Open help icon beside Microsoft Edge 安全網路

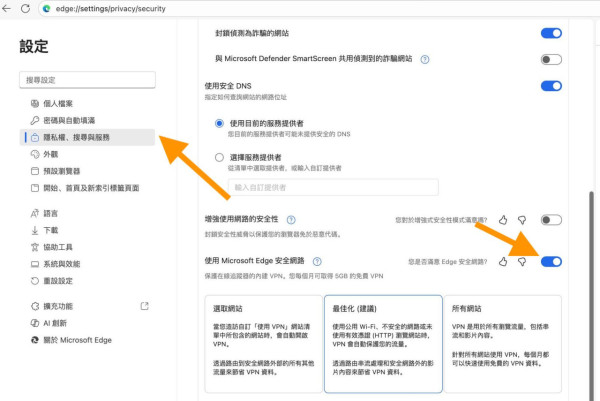coord(317,261)
